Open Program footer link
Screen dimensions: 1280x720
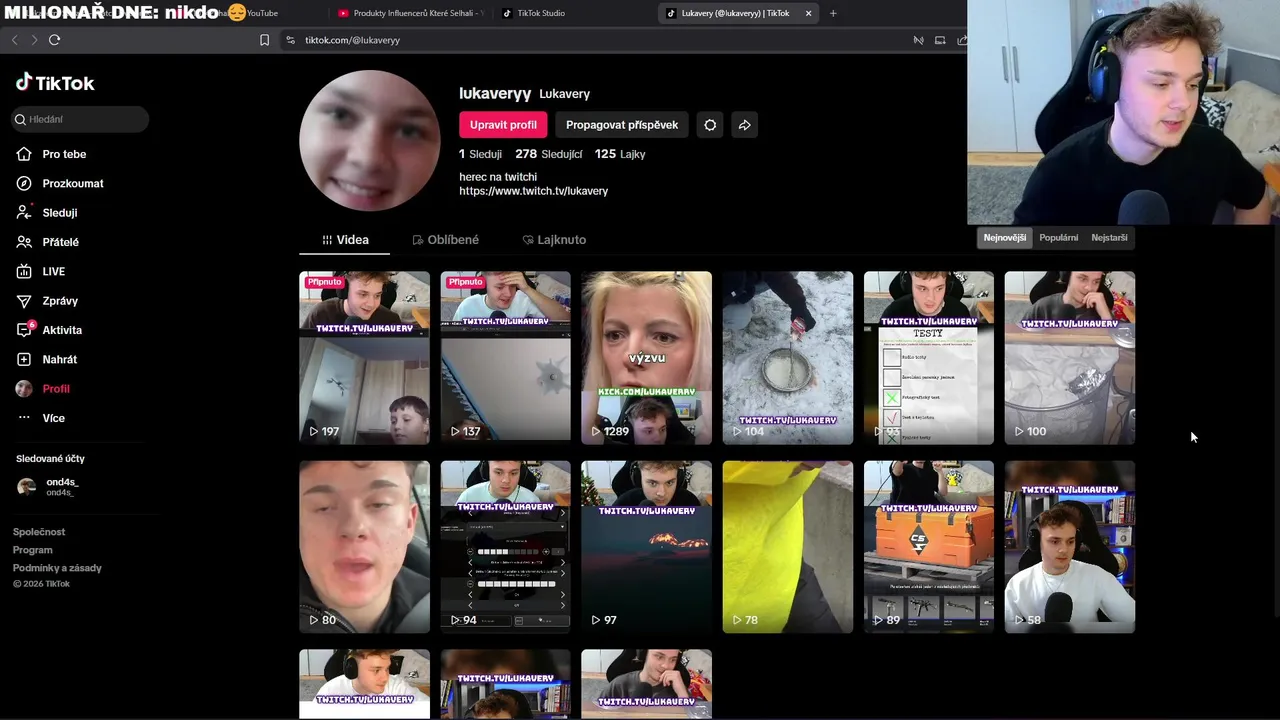pyautogui.click(x=32, y=550)
